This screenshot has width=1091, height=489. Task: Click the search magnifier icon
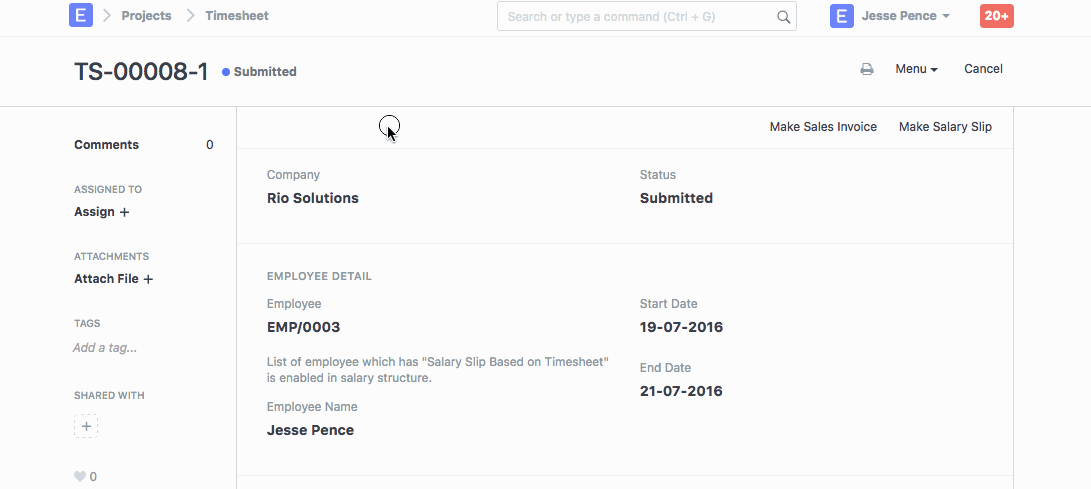point(783,17)
